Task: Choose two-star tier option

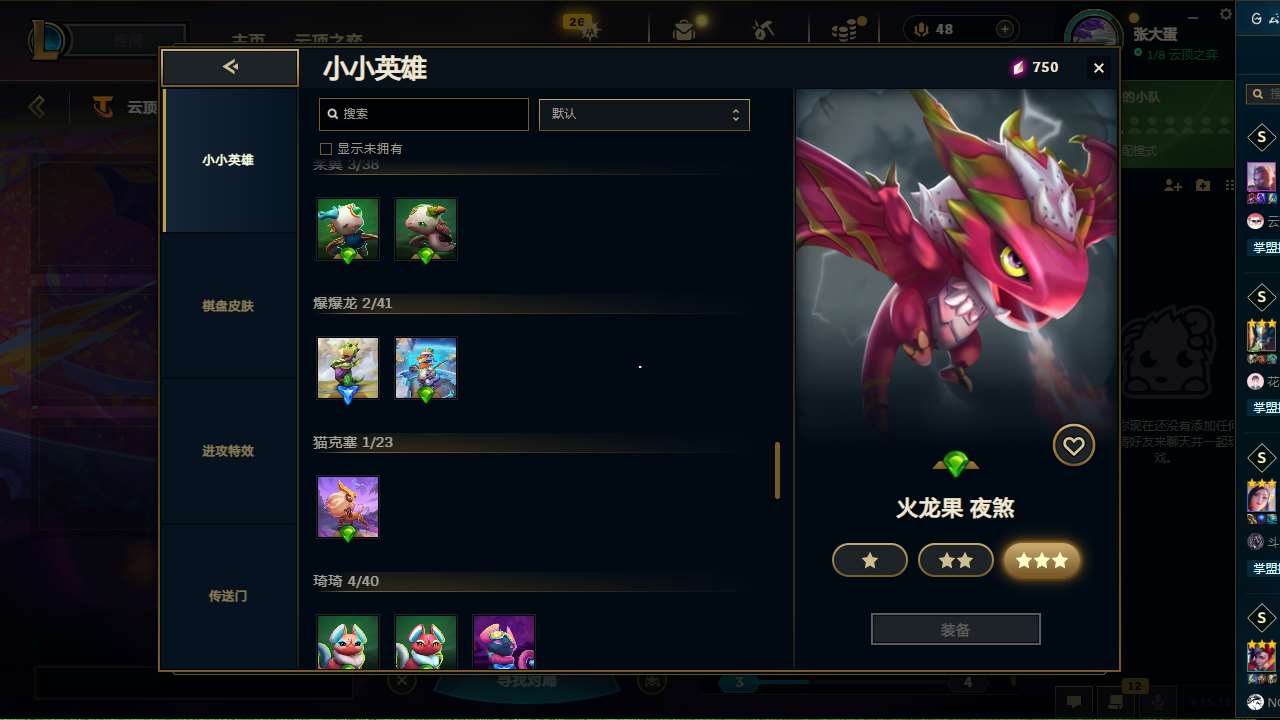Action: point(956,561)
